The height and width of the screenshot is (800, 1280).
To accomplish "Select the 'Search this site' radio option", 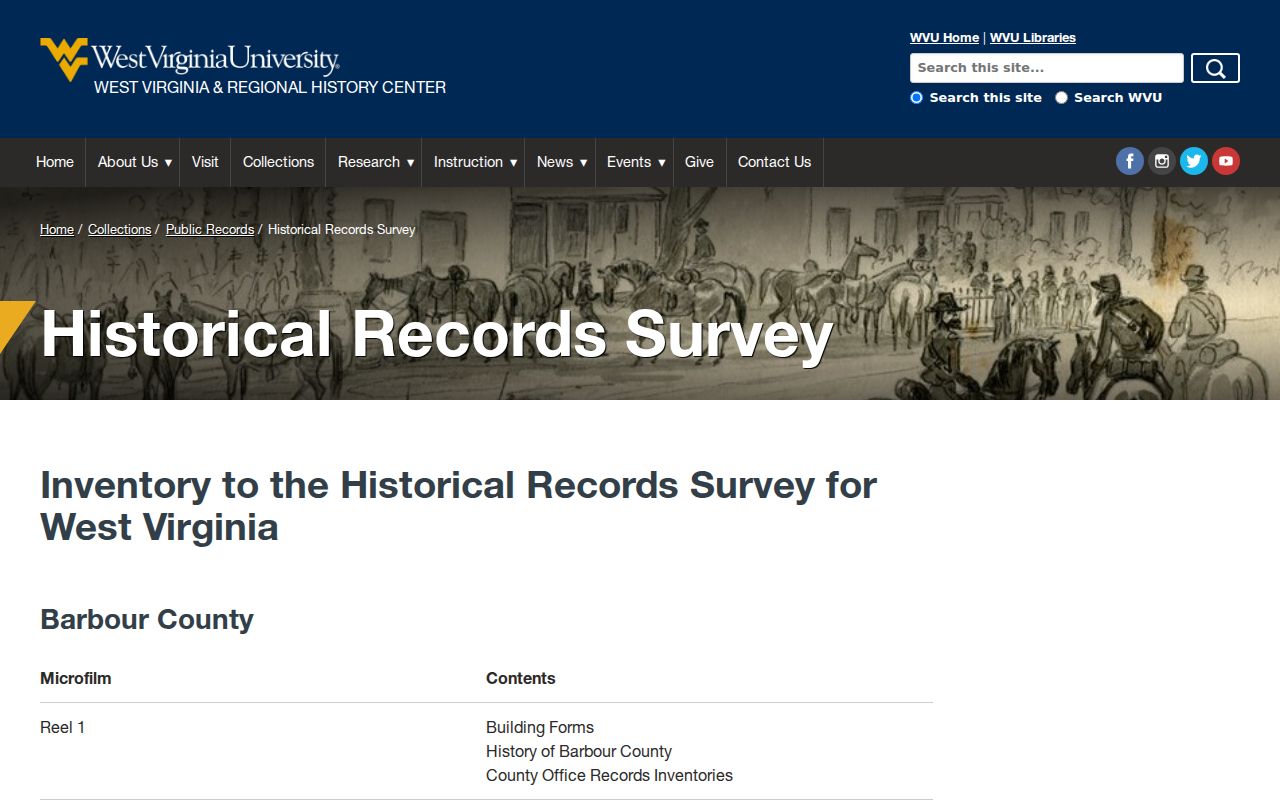I will 916,98.
